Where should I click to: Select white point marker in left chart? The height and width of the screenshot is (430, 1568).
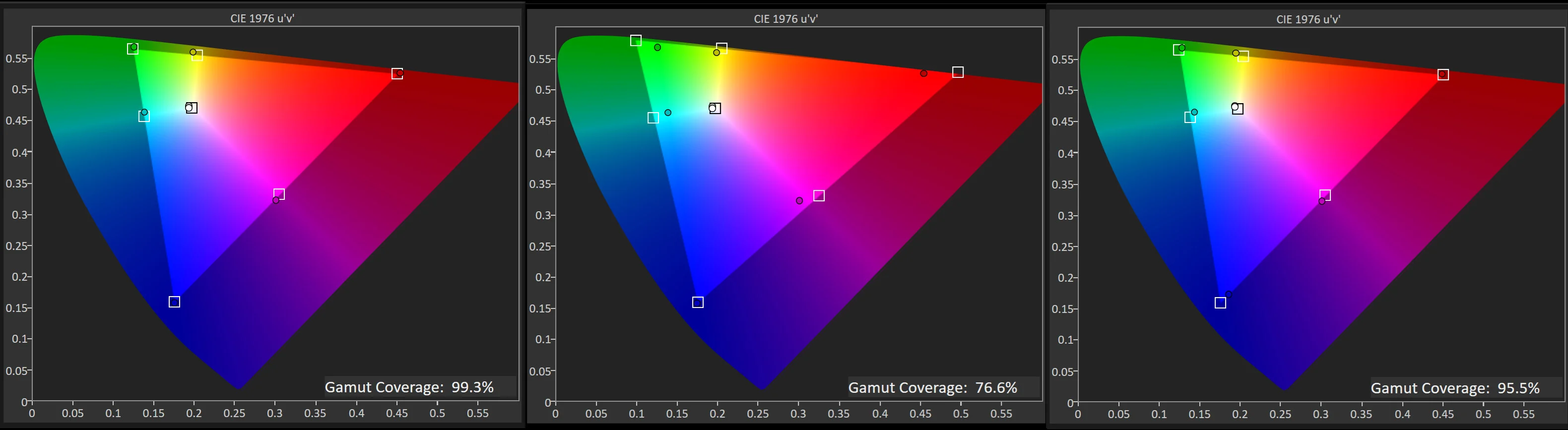(191, 108)
